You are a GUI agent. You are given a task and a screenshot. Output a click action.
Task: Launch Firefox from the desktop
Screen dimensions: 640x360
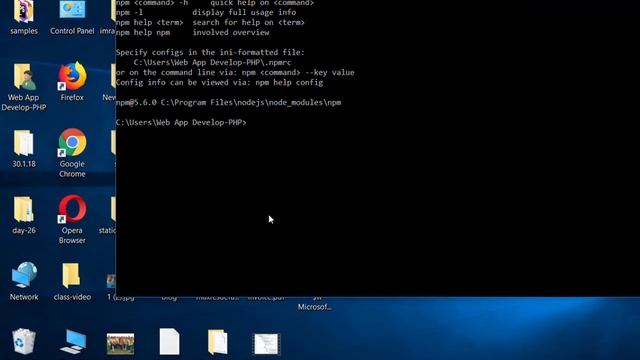point(72,82)
